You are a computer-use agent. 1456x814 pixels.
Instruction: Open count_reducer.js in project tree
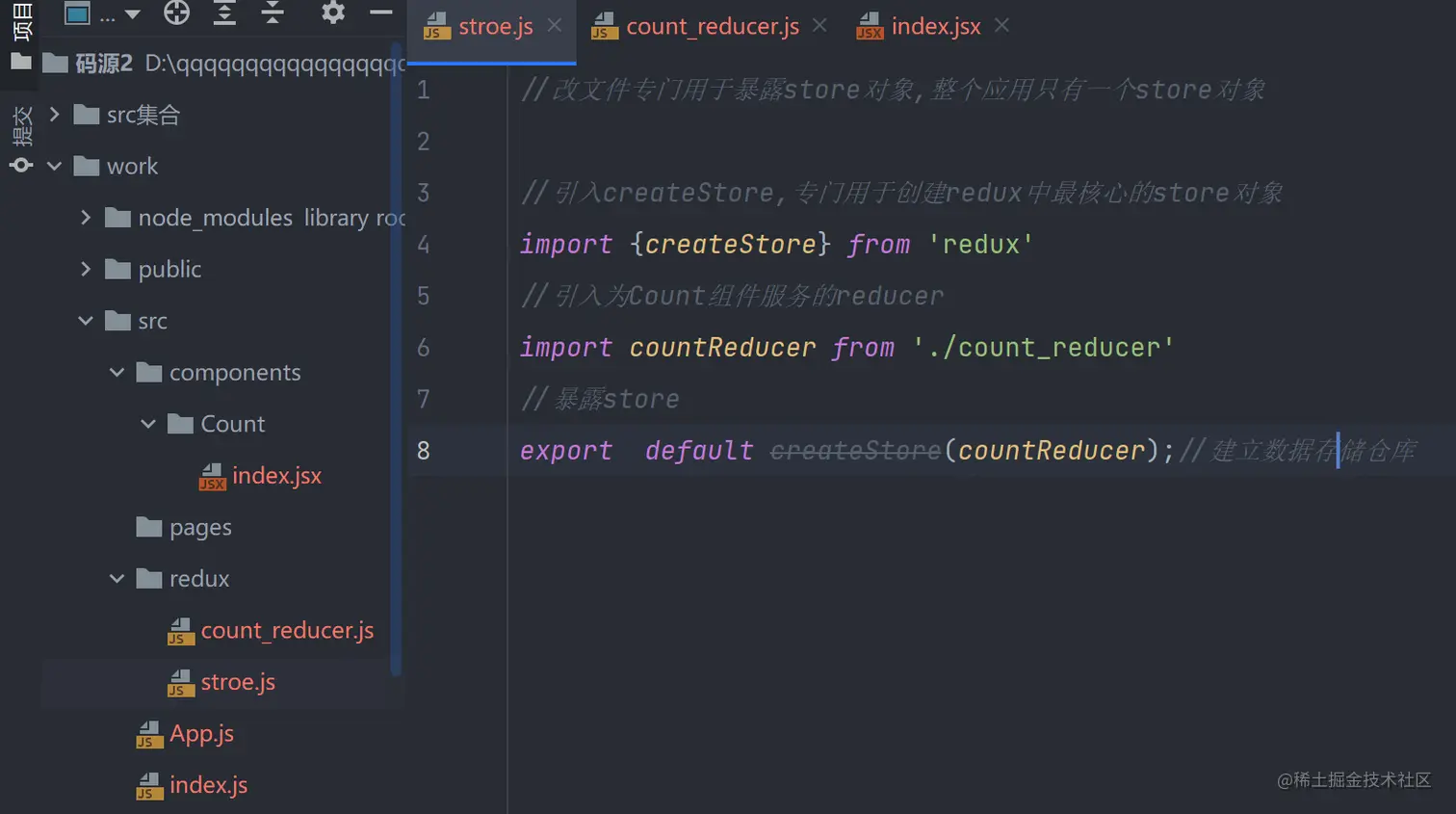point(287,631)
